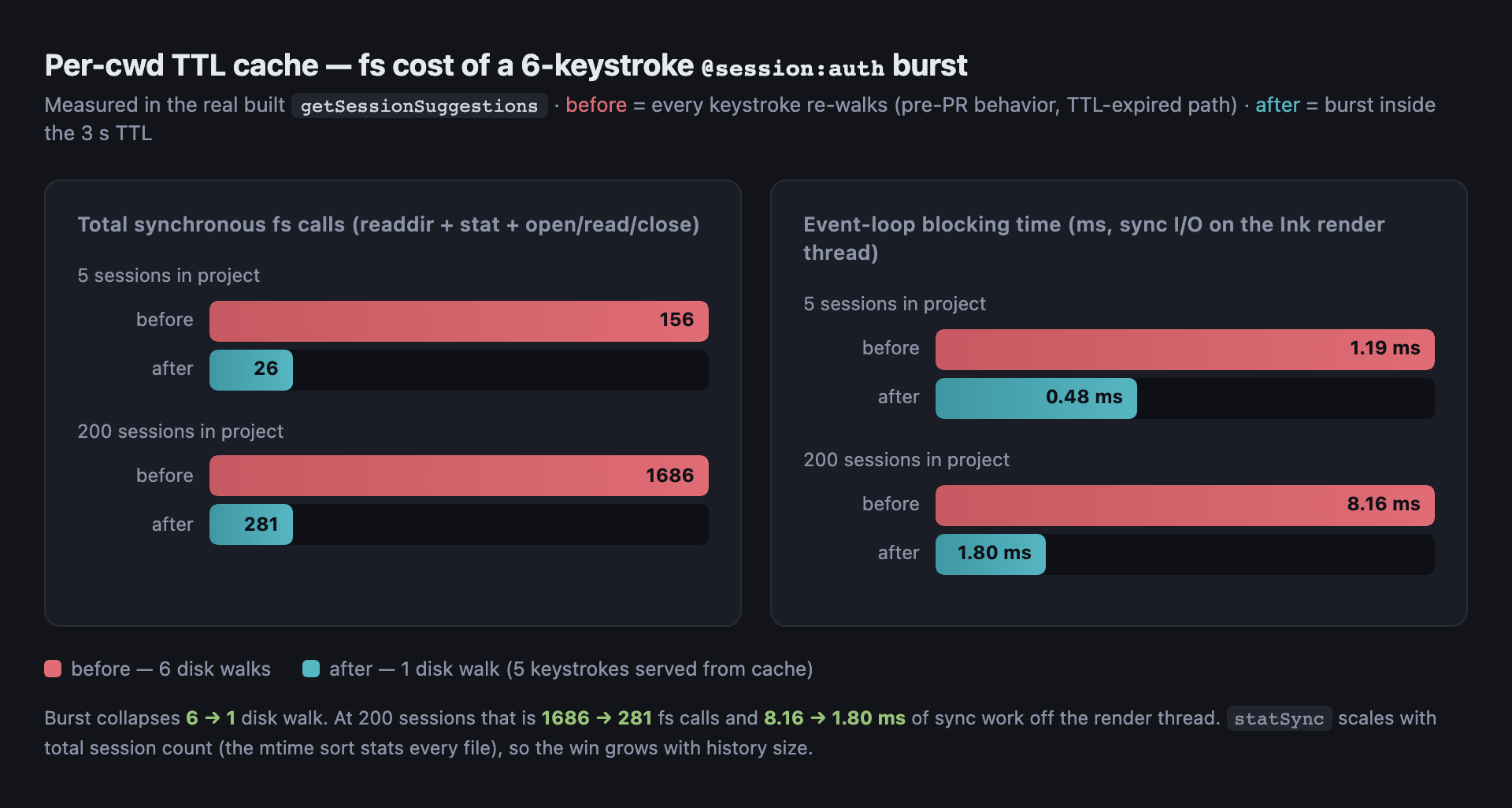Click the teal 'after' legend swatch
The width and height of the screenshot is (1512, 808).
click(x=311, y=669)
